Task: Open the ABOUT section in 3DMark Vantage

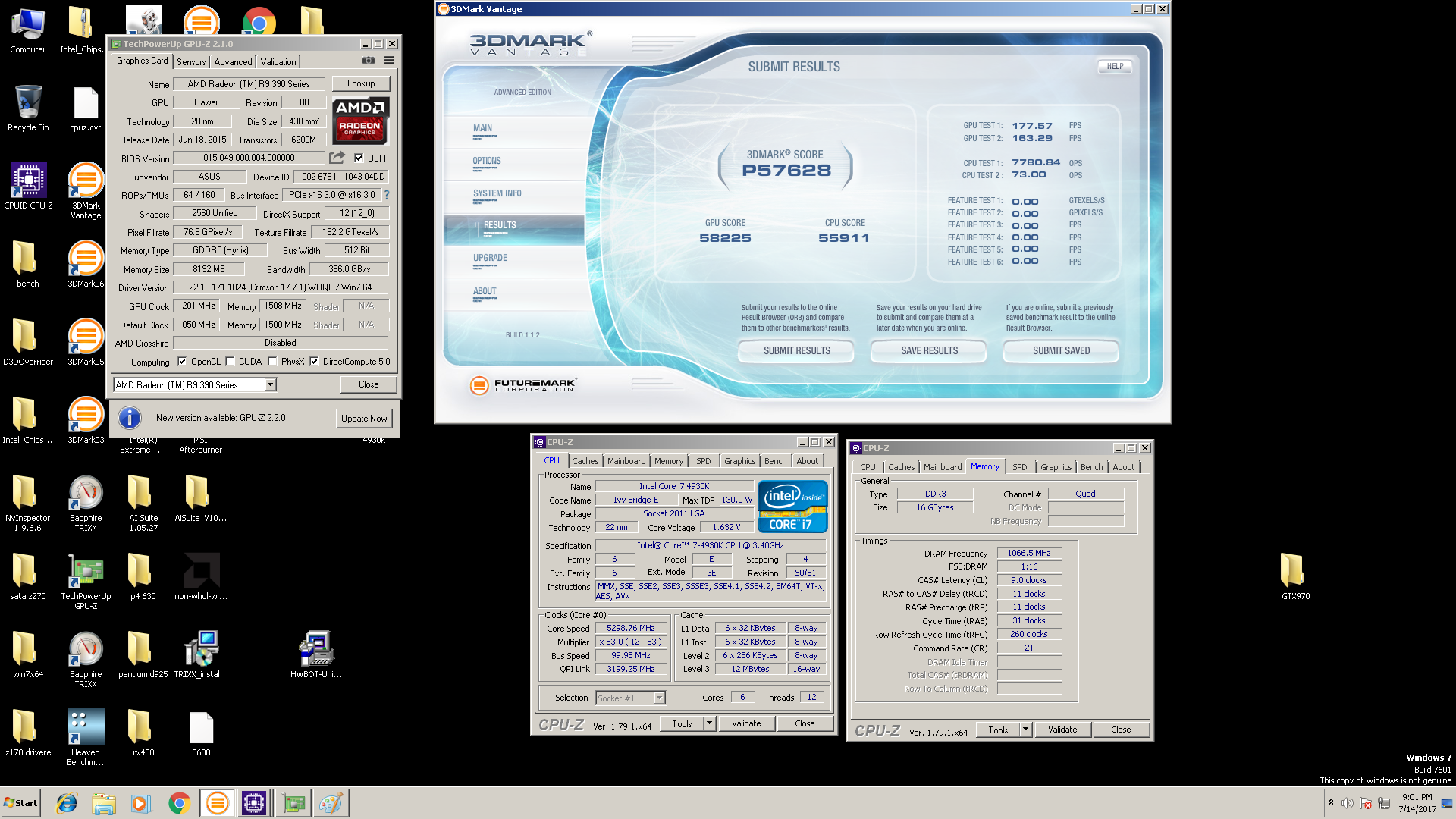Action: [x=485, y=291]
